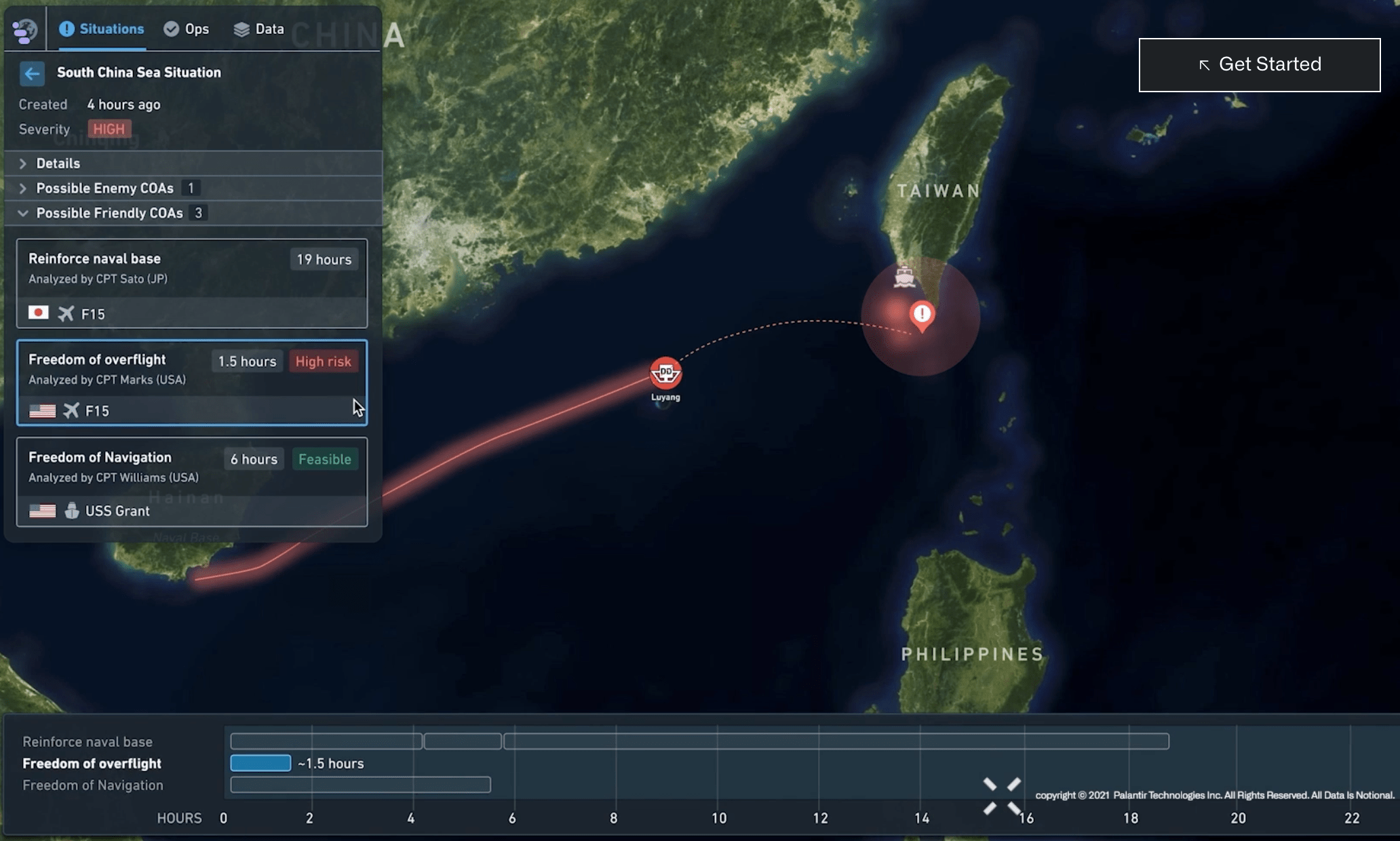Click the red alert pin near Taiwan
This screenshot has width=1400, height=841.
pyautogui.click(x=922, y=315)
